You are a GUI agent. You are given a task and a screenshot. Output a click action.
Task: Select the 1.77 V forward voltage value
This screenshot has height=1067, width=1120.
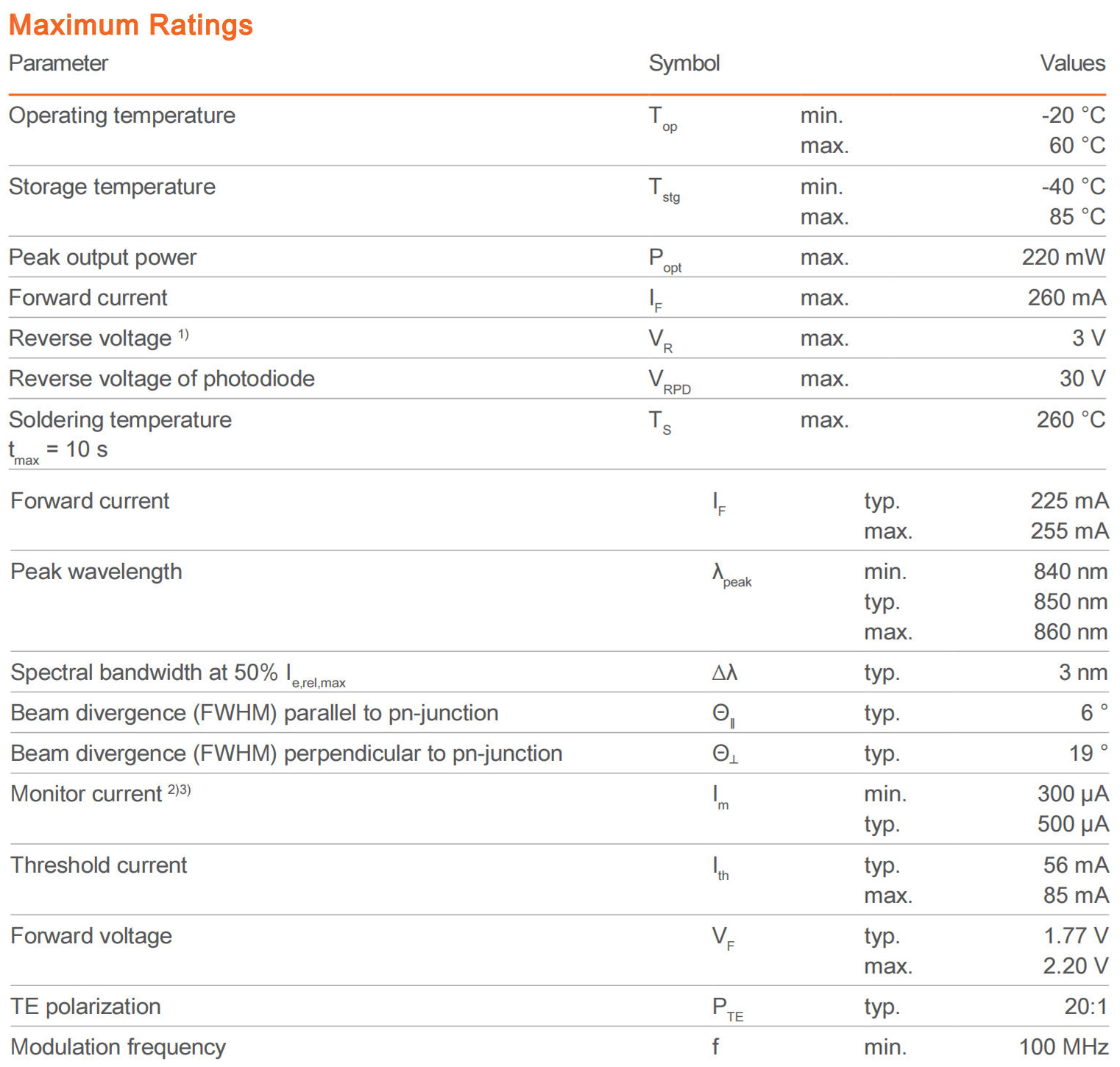click(1075, 936)
